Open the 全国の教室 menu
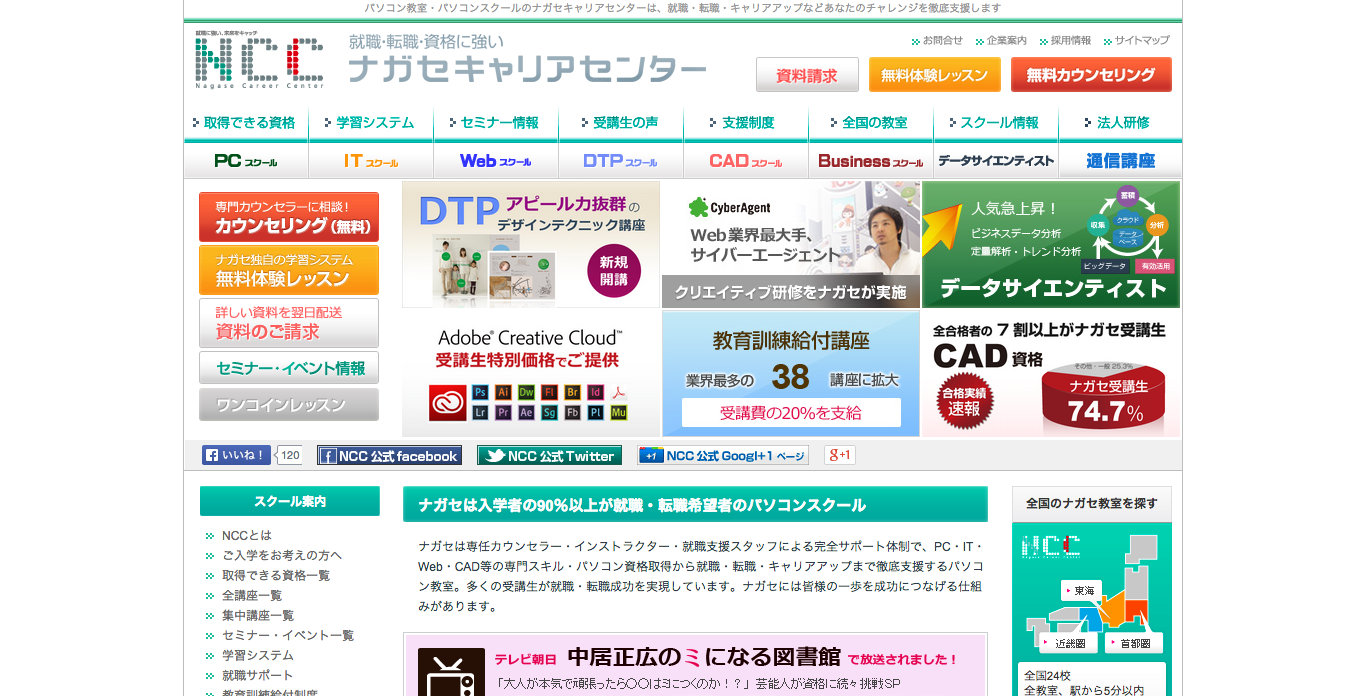 [x=871, y=123]
